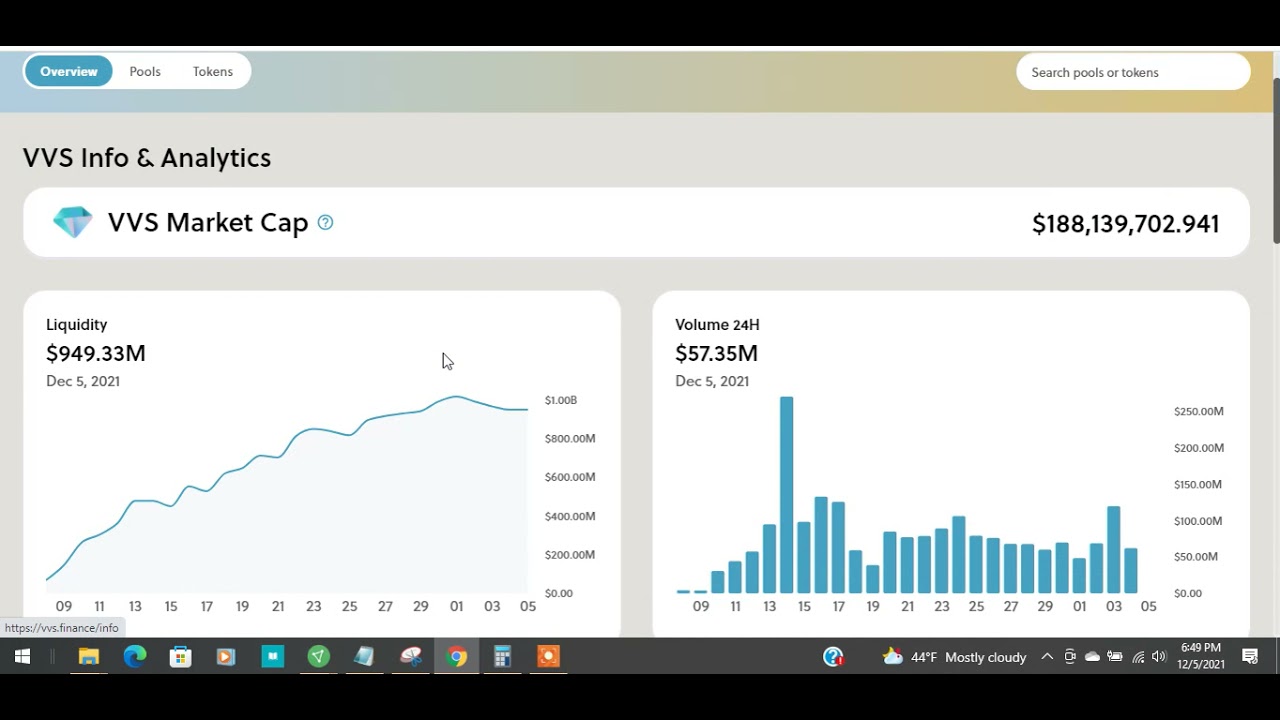Click the page vertical scrollbar thumb
This screenshot has height=720, width=1280.
pyautogui.click(x=1275, y=160)
